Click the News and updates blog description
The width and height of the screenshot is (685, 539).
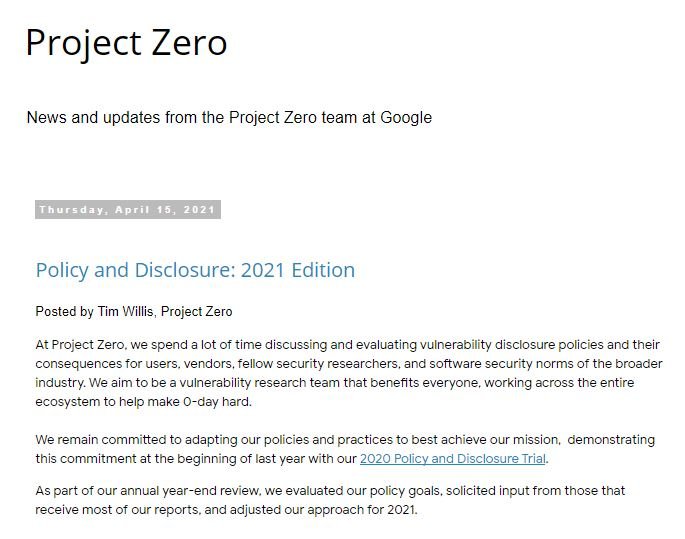tap(229, 117)
